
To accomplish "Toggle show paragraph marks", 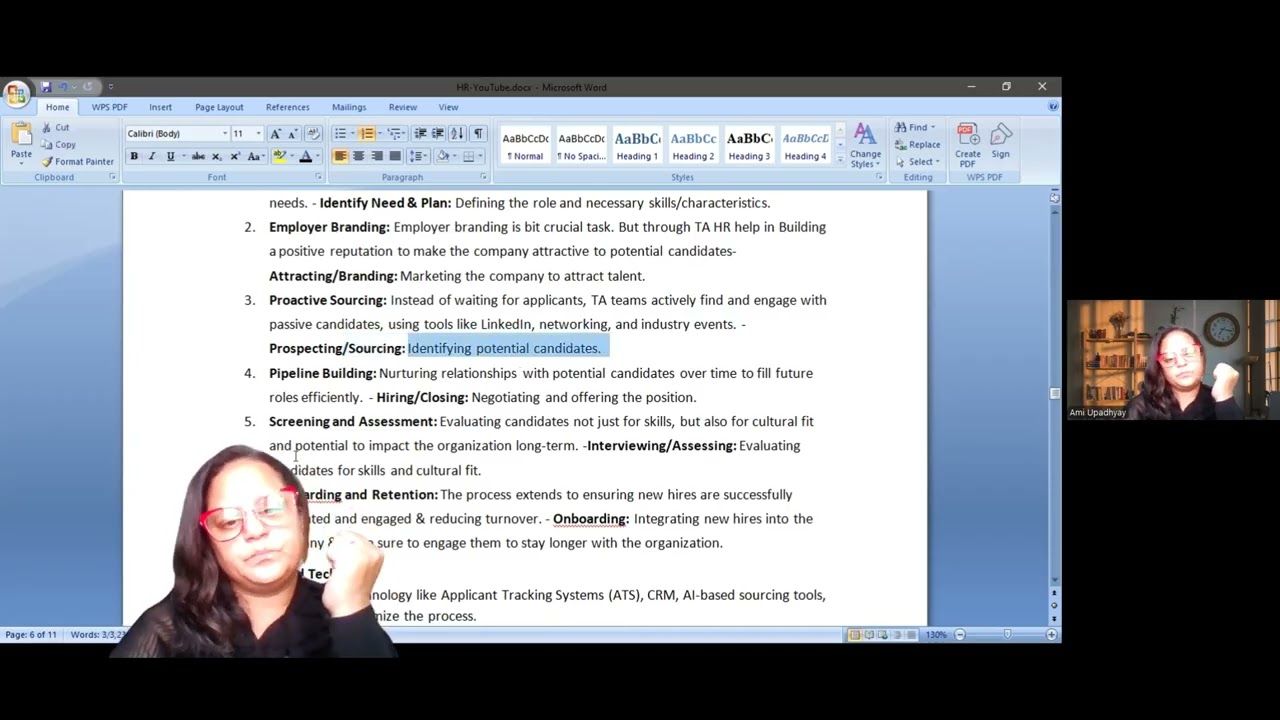I will tap(478, 134).
